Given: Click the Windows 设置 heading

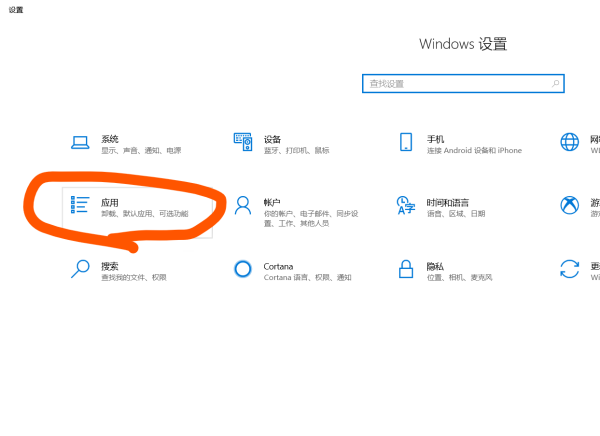Looking at the screenshot, I should (x=463, y=44).
